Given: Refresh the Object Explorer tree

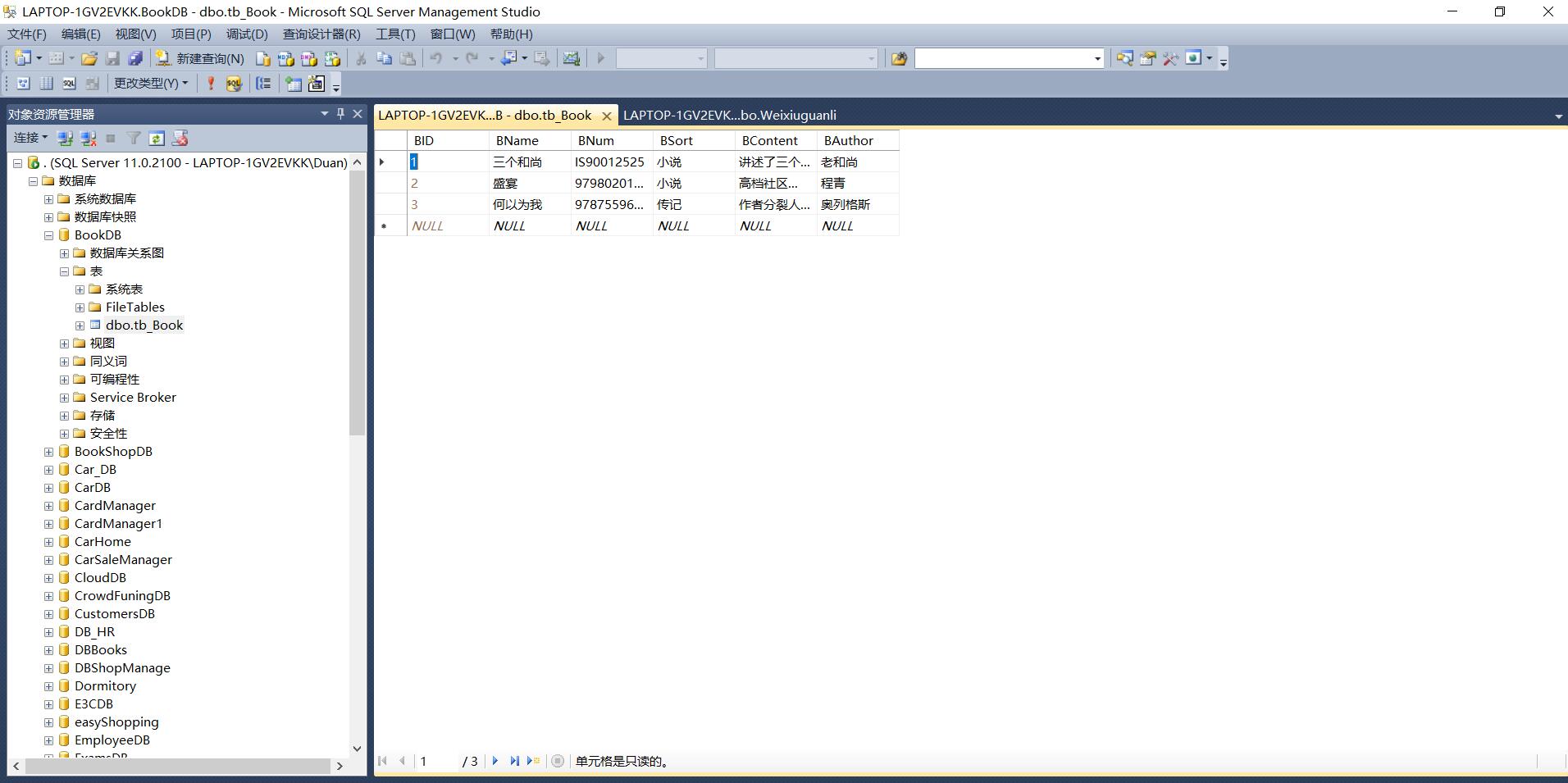Looking at the screenshot, I should tap(157, 138).
